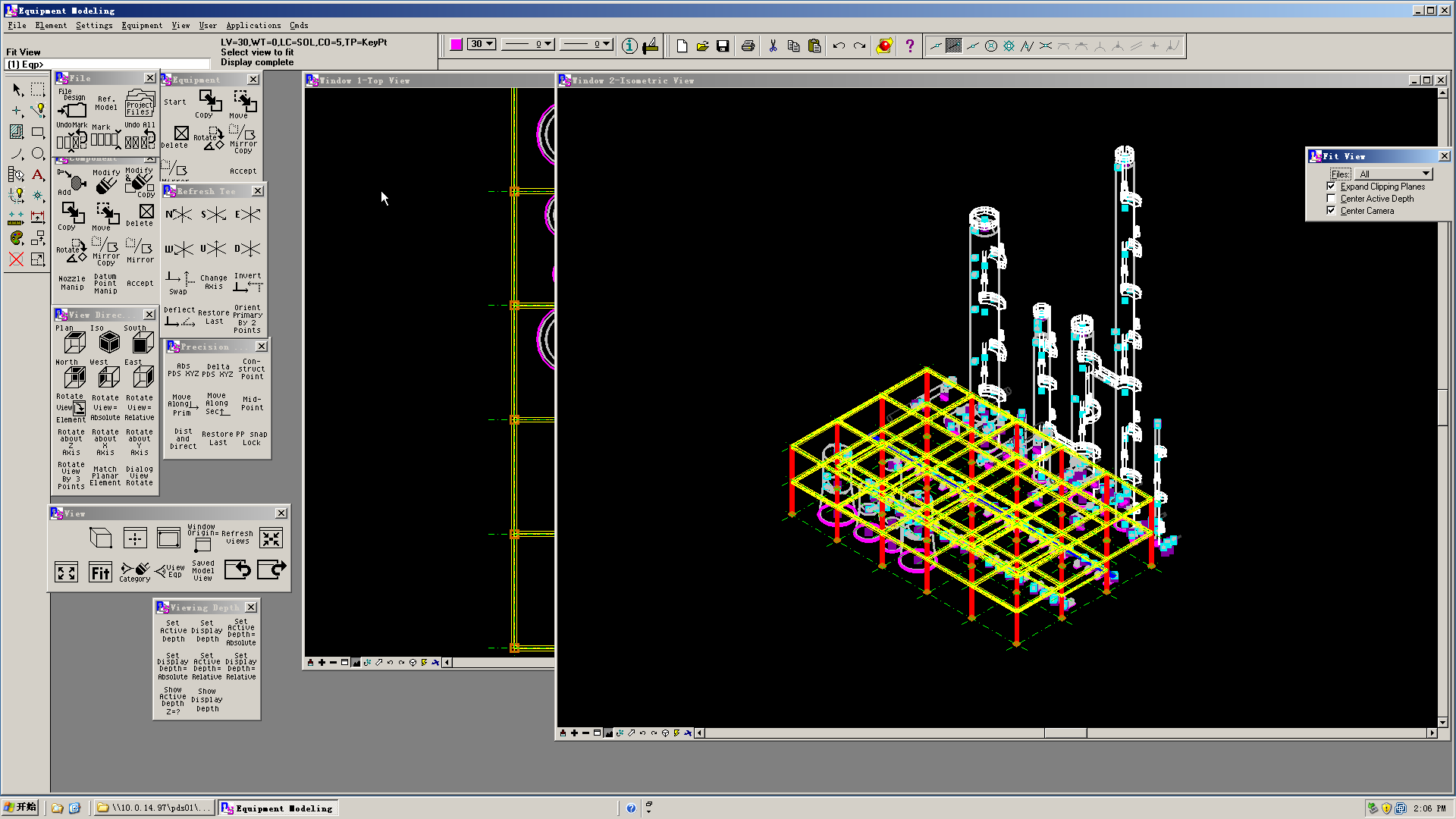This screenshot has height=819, width=1456.
Task: Expand the line style dropdown
Action: click(548, 44)
